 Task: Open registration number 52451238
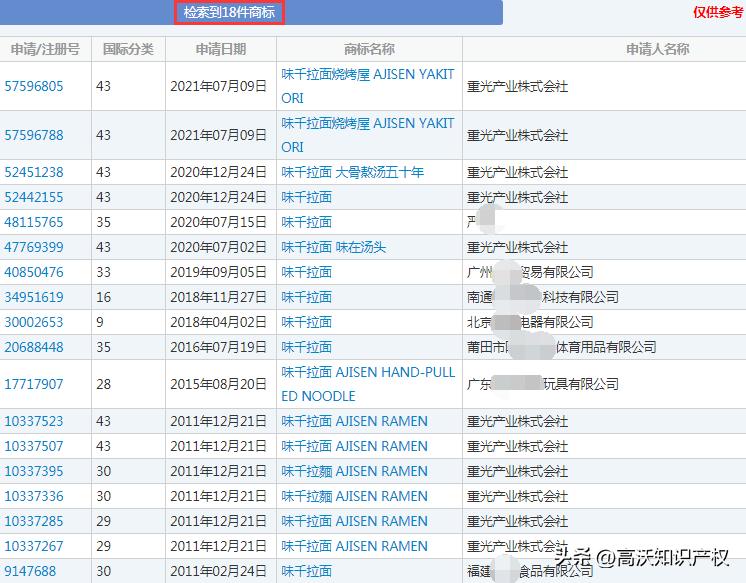(34, 172)
